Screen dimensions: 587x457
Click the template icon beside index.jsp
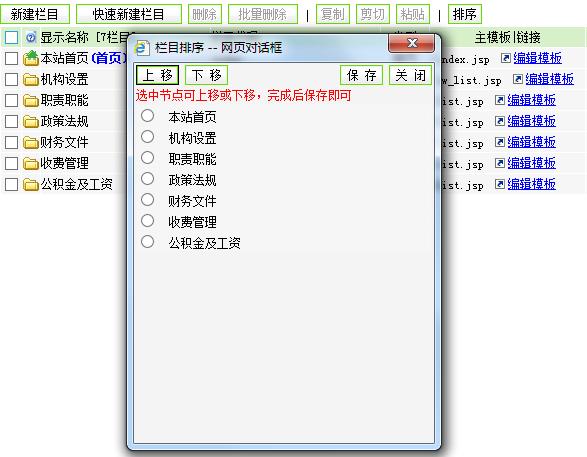point(505,58)
